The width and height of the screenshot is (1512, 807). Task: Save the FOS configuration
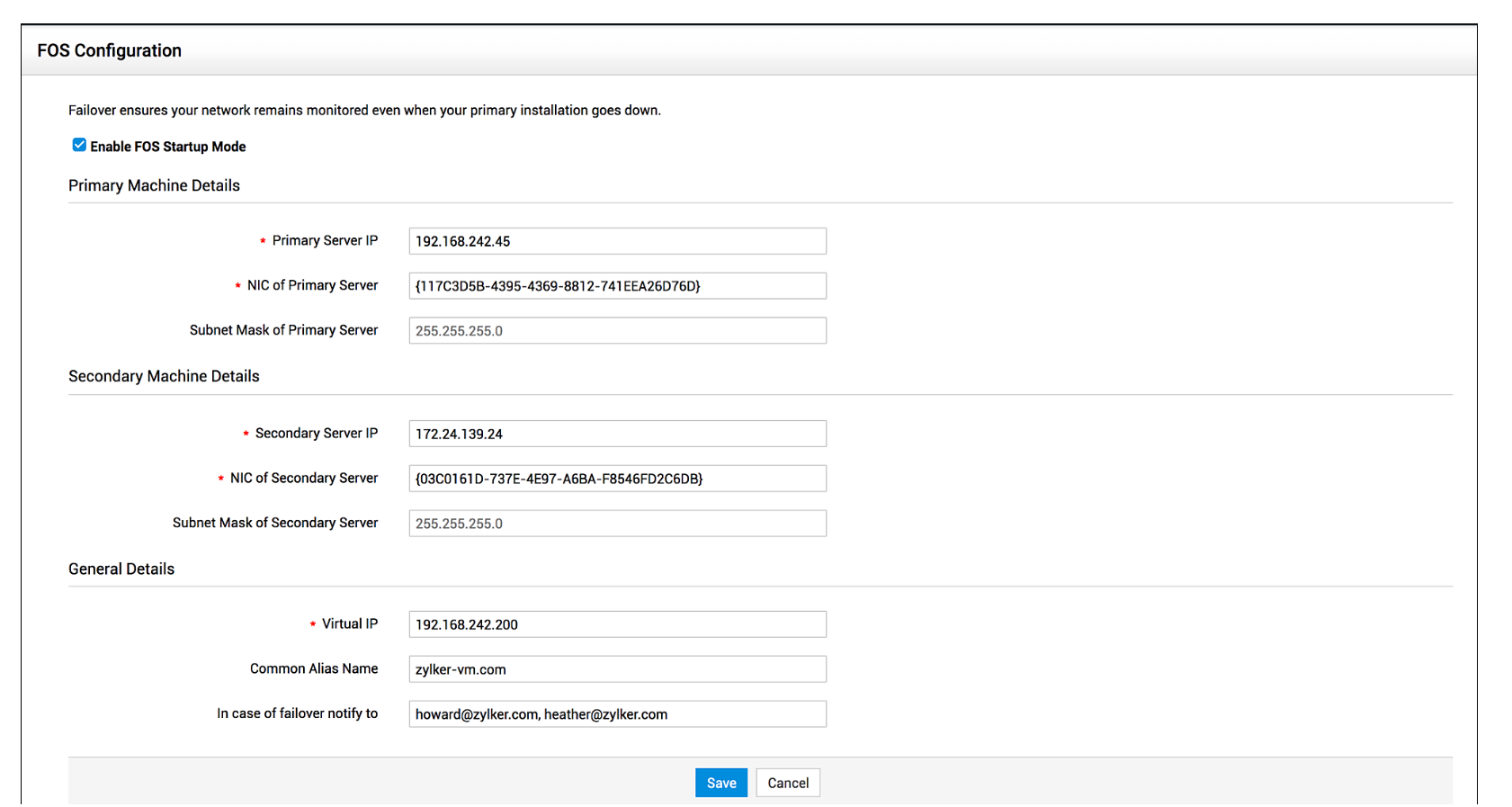pos(720,783)
